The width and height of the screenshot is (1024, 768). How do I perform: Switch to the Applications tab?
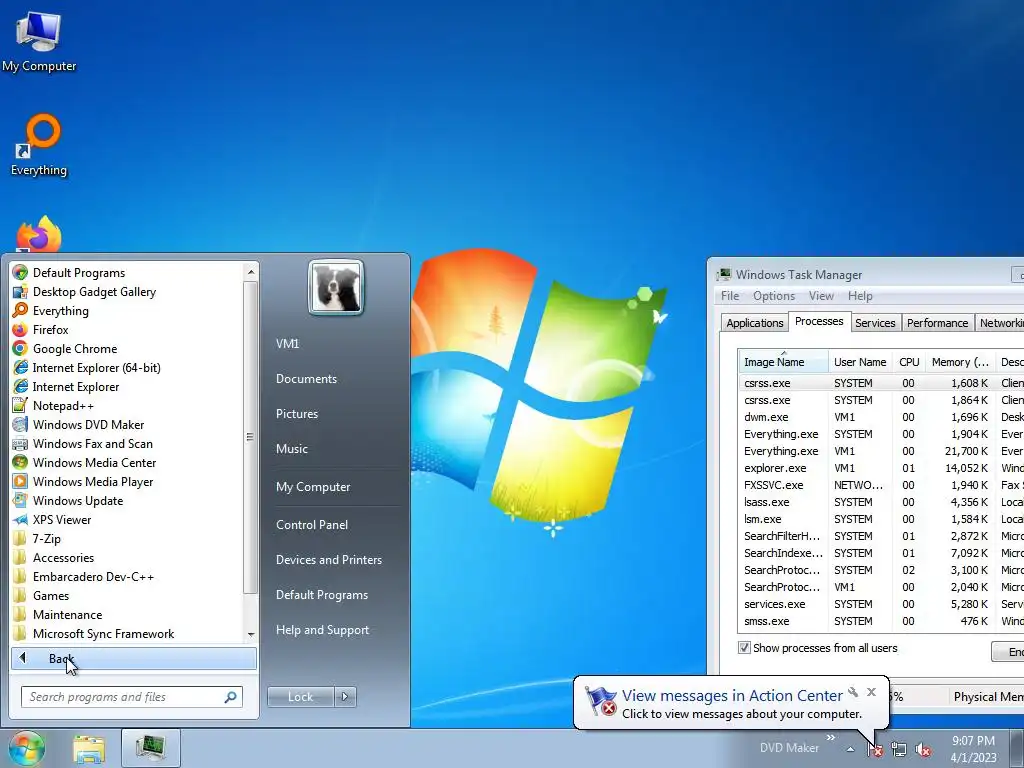click(x=754, y=323)
